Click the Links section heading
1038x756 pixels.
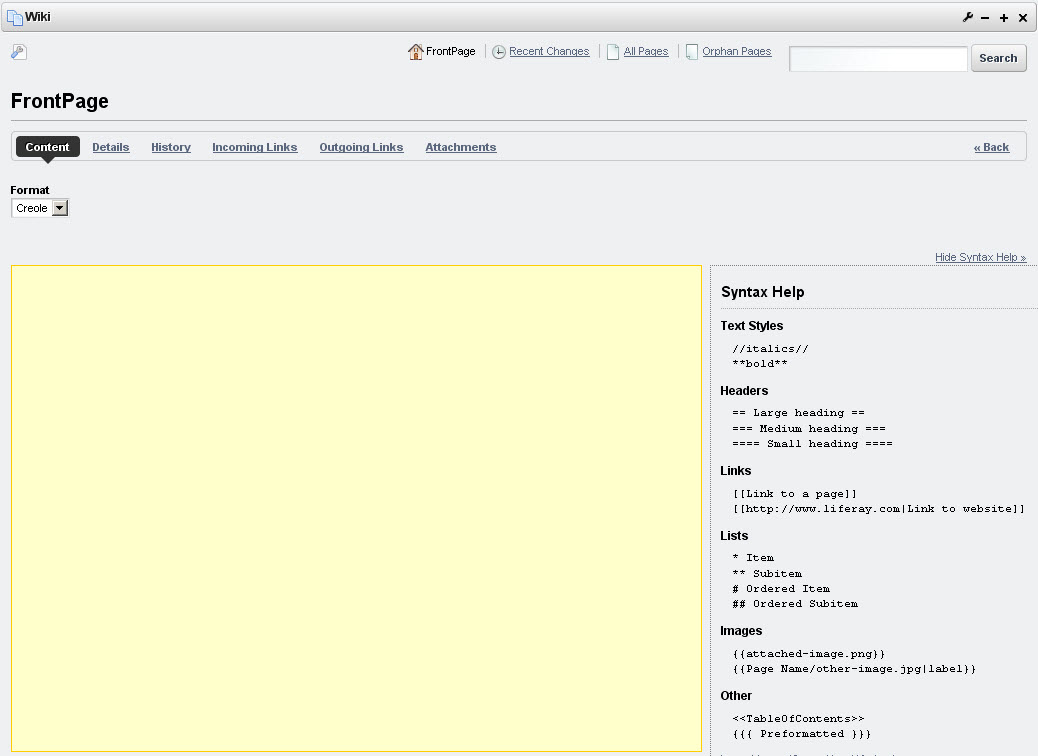click(735, 471)
